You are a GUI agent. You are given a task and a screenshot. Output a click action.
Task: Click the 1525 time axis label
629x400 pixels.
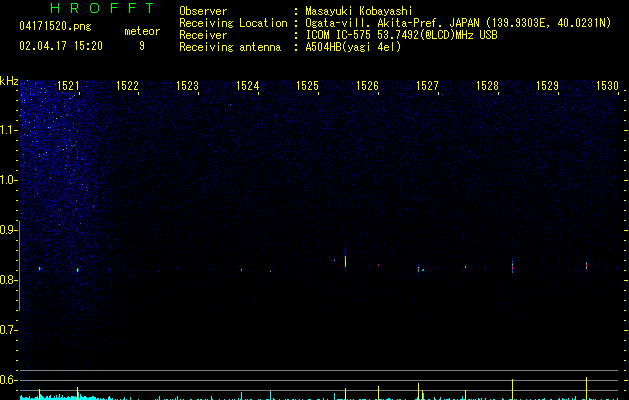[307, 85]
